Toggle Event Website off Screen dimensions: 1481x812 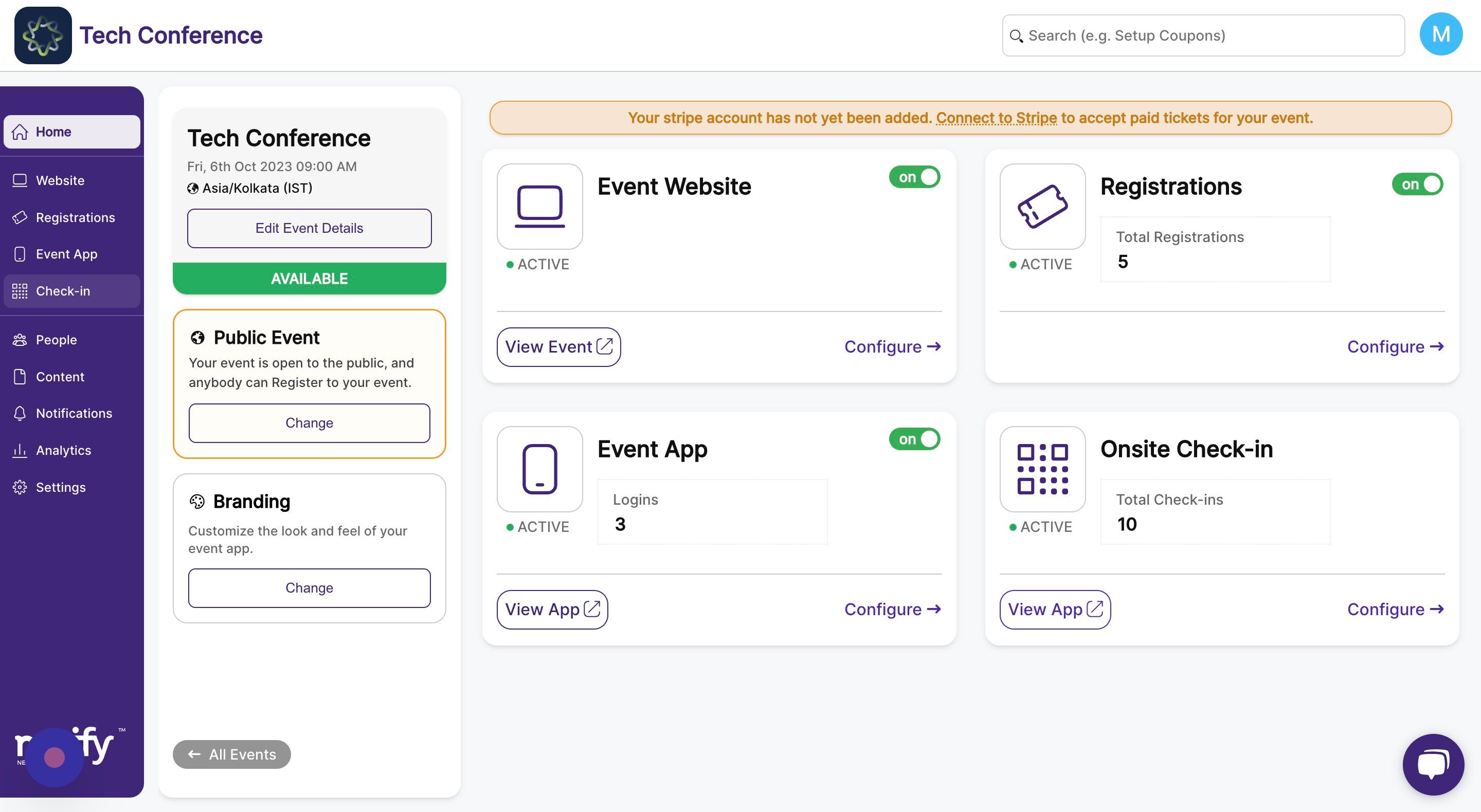click(x=914, y=177)
